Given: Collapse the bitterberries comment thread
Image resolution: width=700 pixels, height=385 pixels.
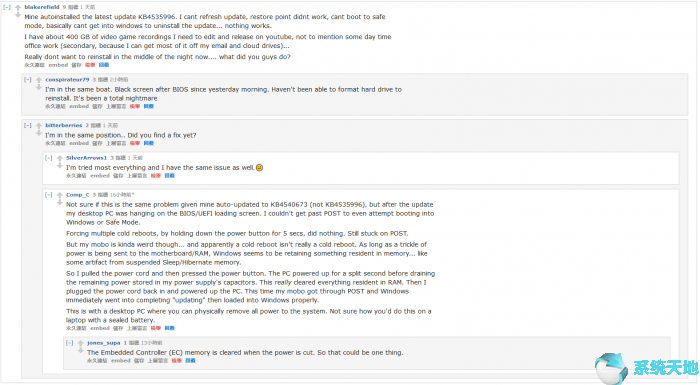Looking at the screenshot, I should coord(28,126).
